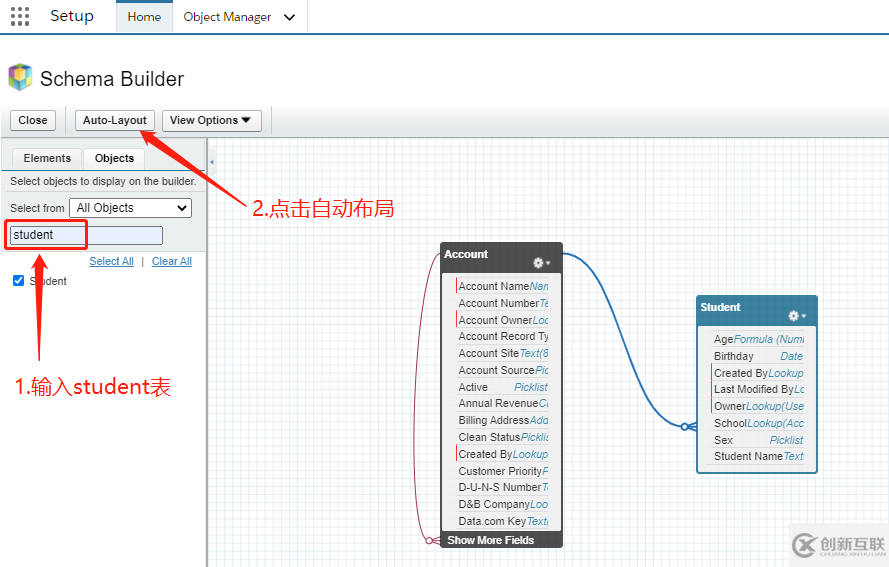Click the Setup app title

tap(71, 16)
